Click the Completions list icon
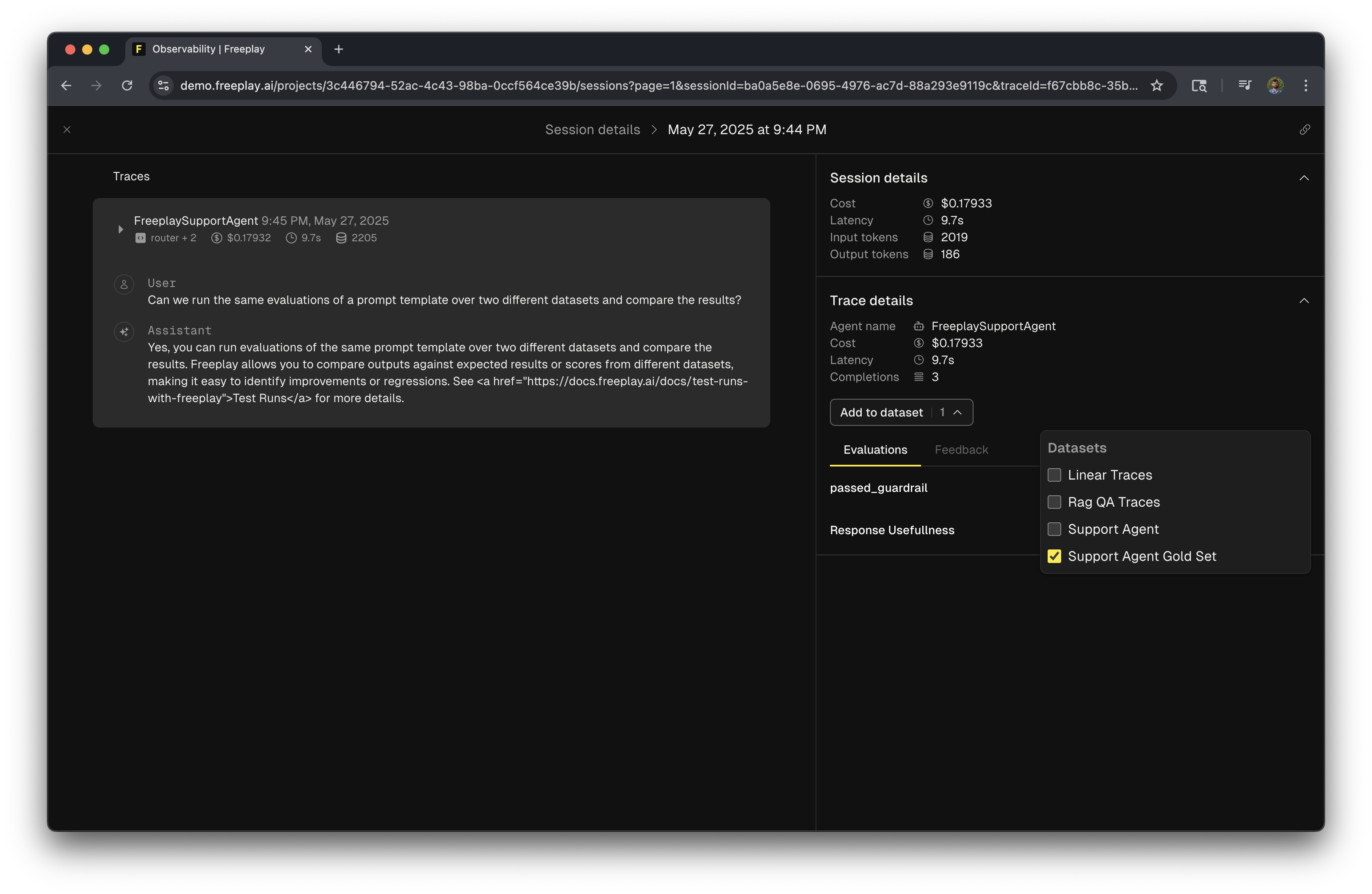This screenshot has height=894, width=1372. coord(919,377)
